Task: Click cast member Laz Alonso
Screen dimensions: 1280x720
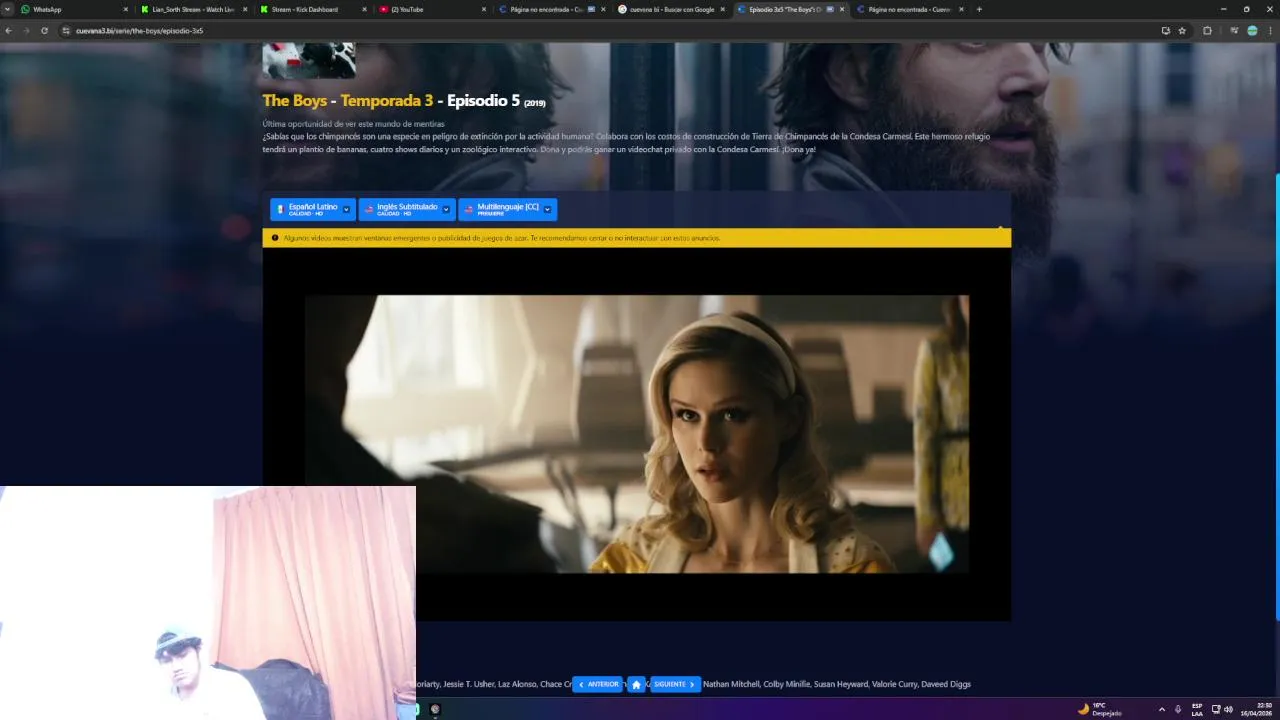Action: click(x=515, y=684)
